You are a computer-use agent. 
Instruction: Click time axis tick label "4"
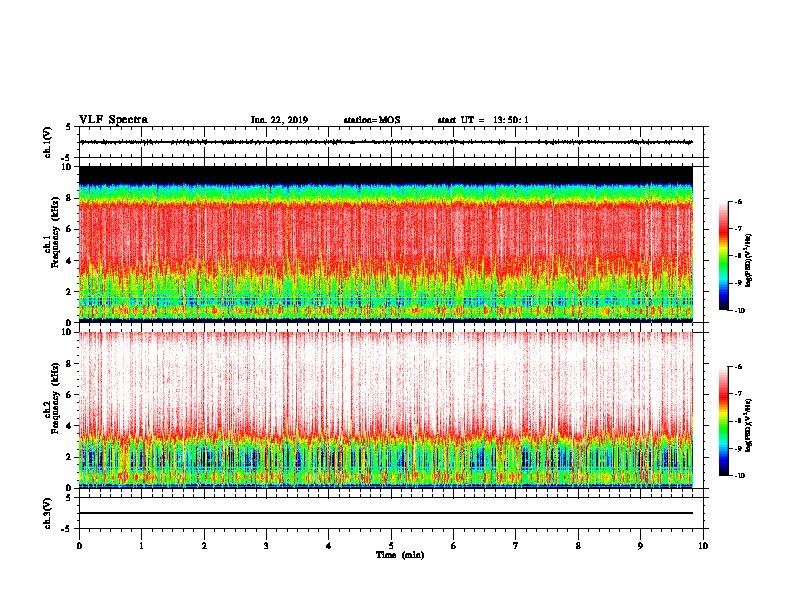point(329,546)
